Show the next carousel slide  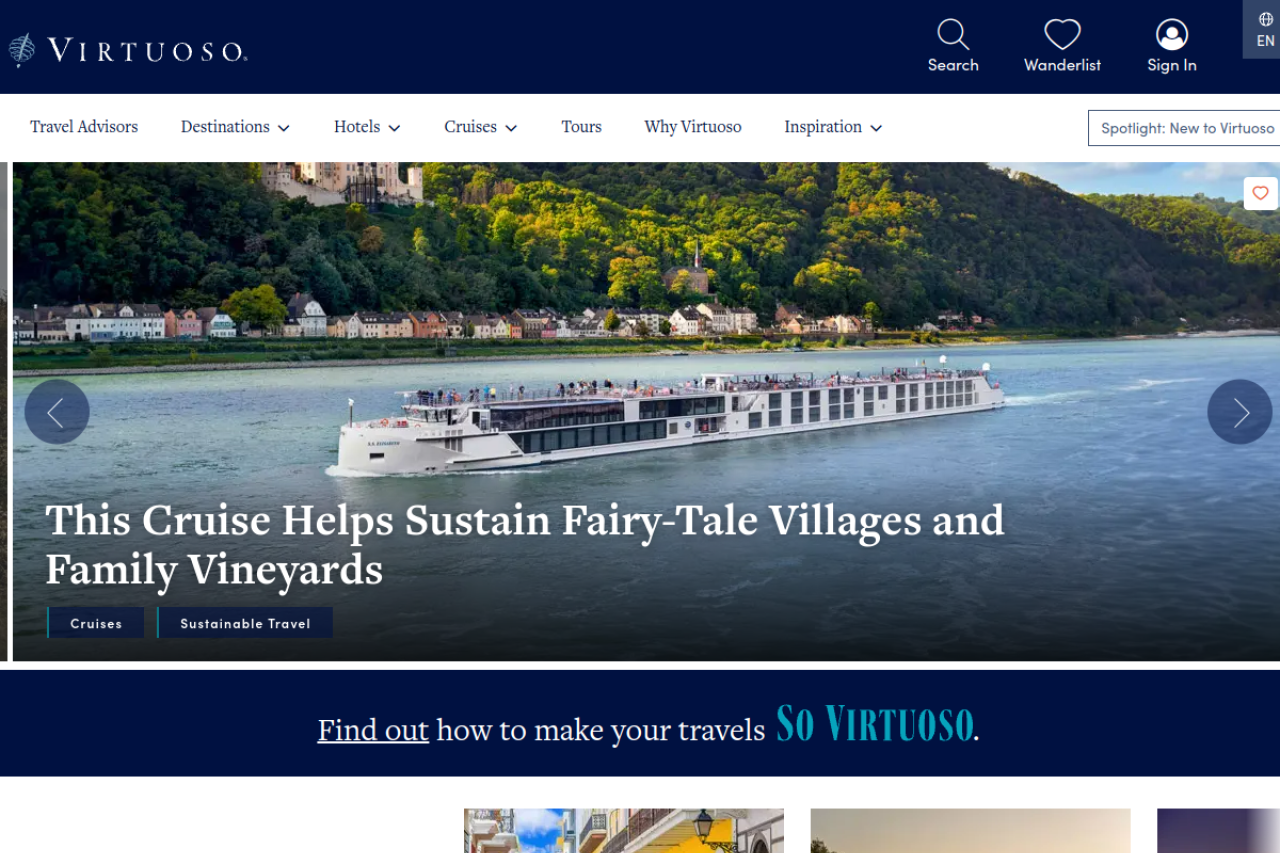click(1240, 412)
